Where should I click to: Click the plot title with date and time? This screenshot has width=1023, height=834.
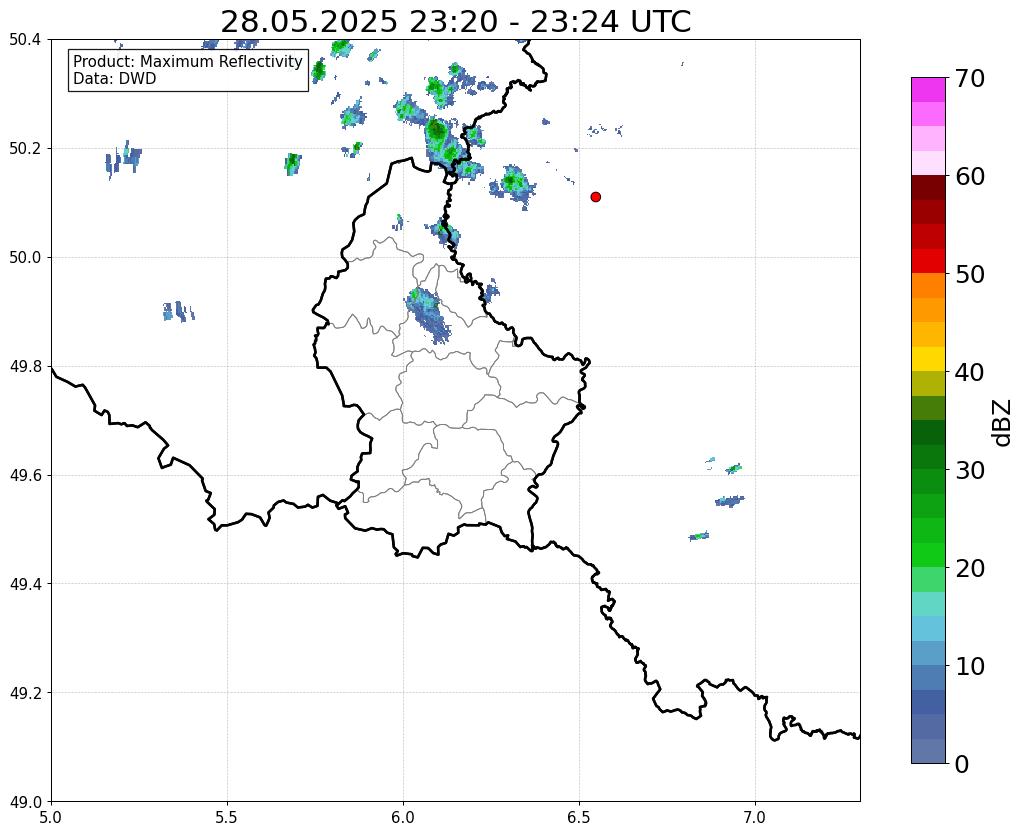click(x=455, y=22)
